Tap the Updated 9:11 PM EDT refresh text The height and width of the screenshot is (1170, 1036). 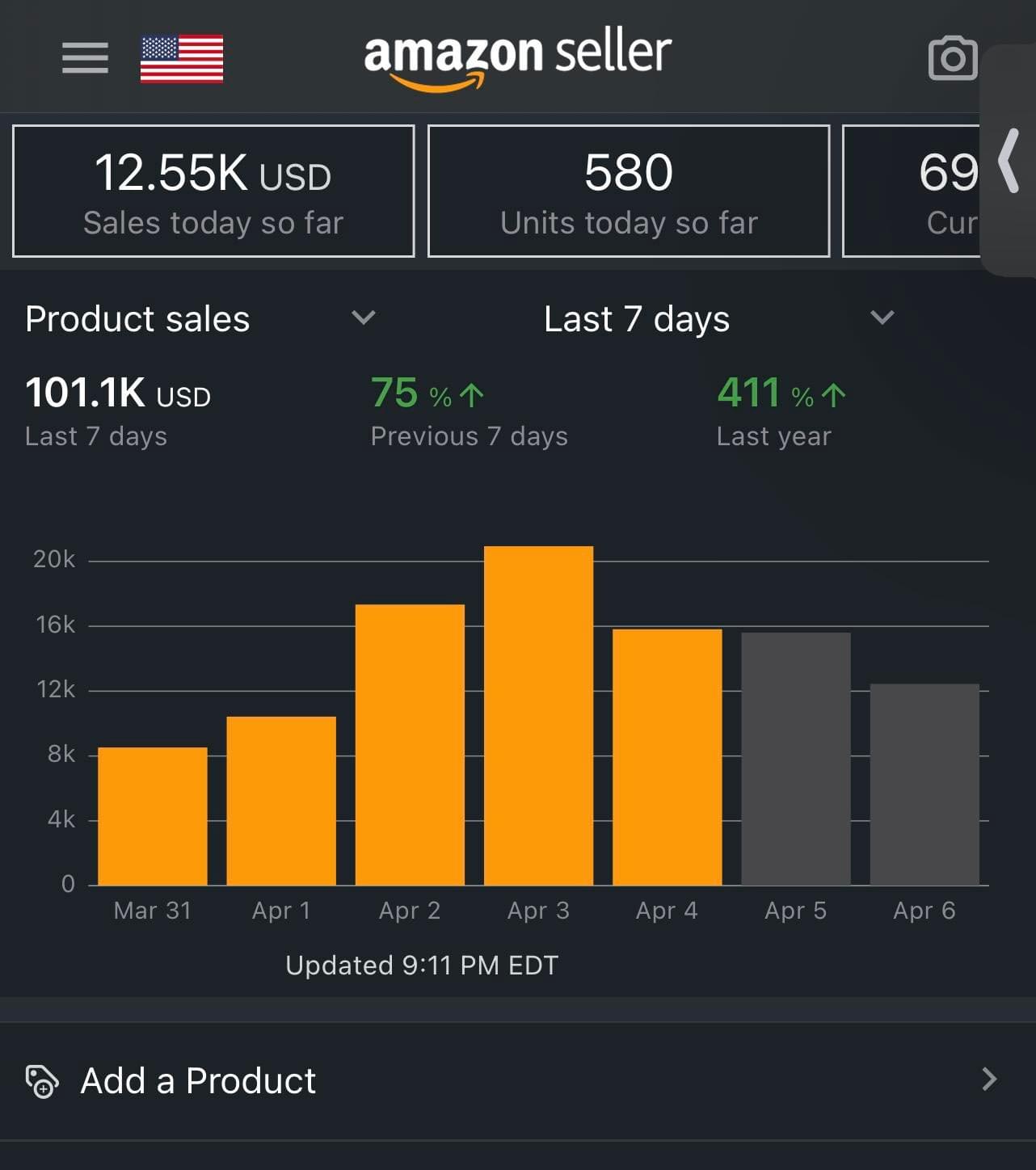click(x=422, y=964)
